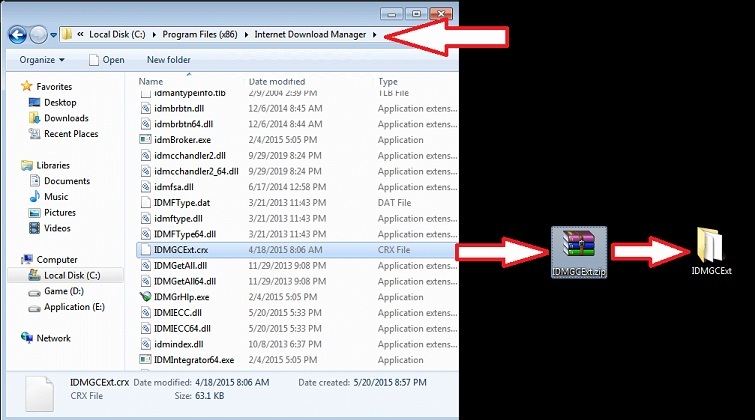Select the IDMGCExt.crx file row
This screenshot has height=420, width=755.
180,250
